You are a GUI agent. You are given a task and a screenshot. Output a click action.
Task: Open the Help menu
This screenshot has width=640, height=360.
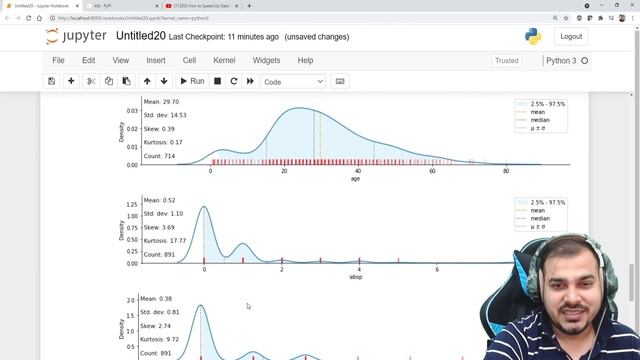(x=305, y=60)
